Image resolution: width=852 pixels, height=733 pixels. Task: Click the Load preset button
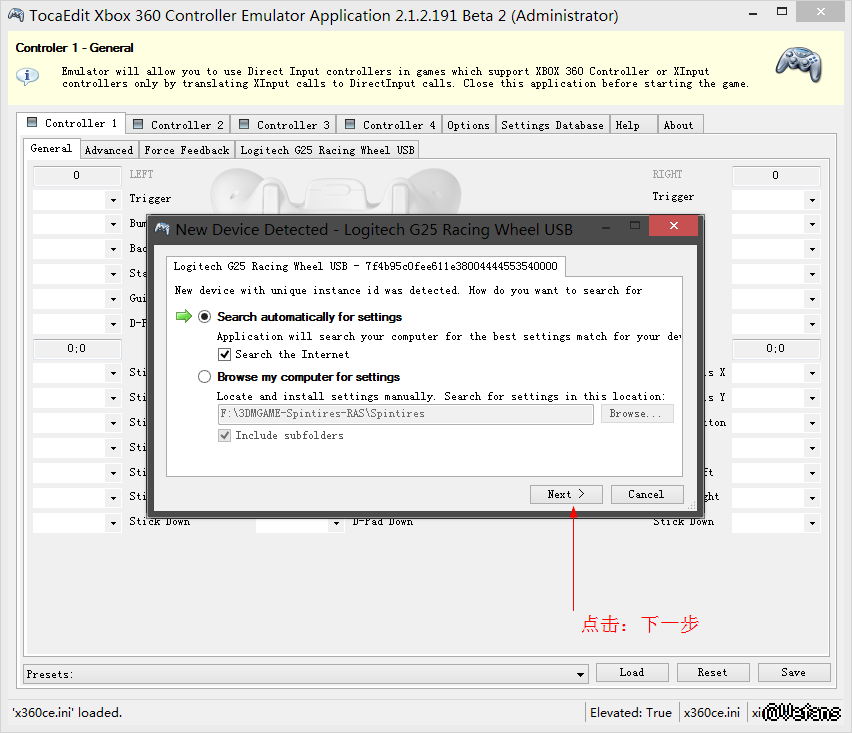[x=632, y=672]
